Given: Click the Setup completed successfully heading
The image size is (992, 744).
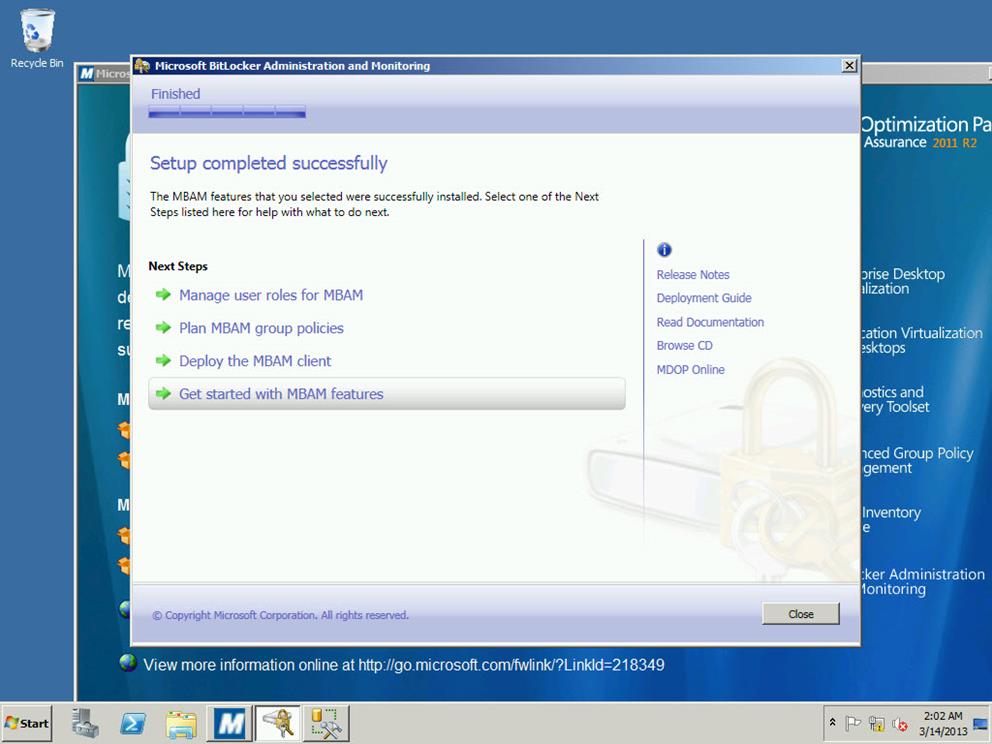Looking at the screenshot, I should 268,163.
